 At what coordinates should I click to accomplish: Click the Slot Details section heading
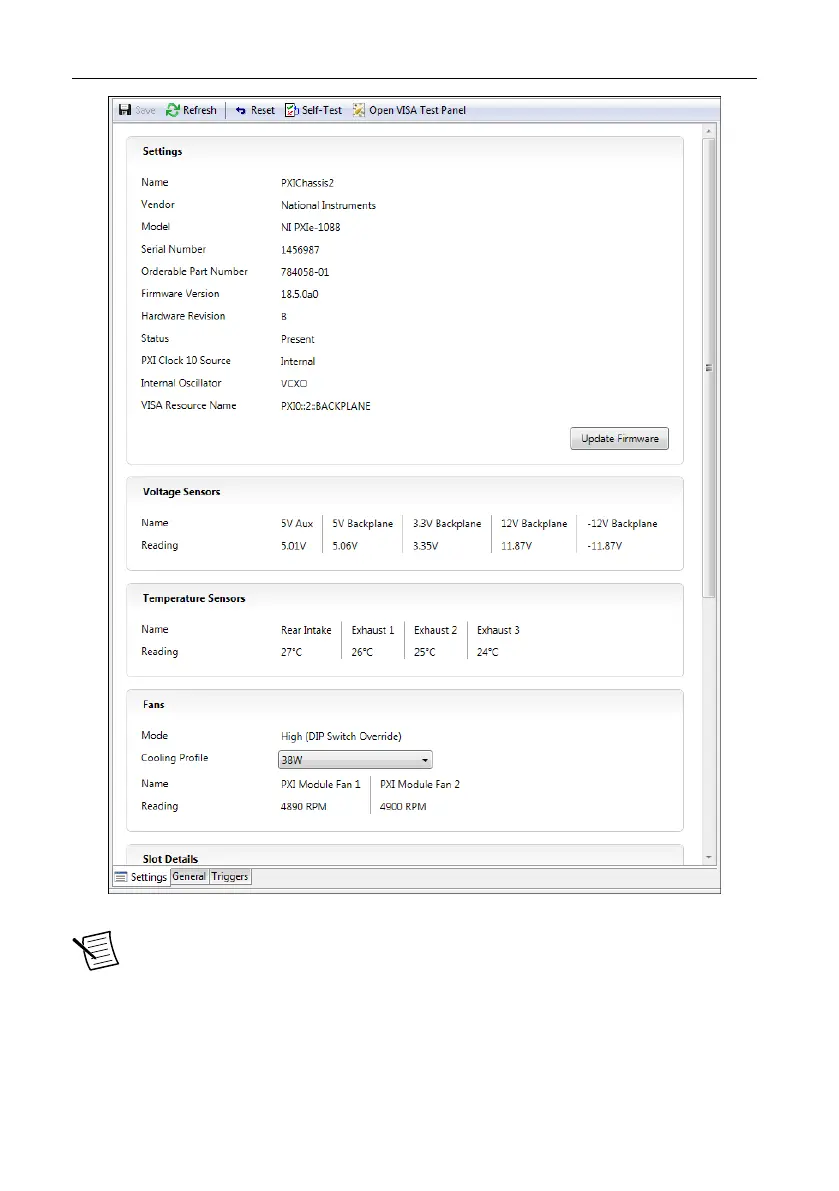(x=170, y=859)
